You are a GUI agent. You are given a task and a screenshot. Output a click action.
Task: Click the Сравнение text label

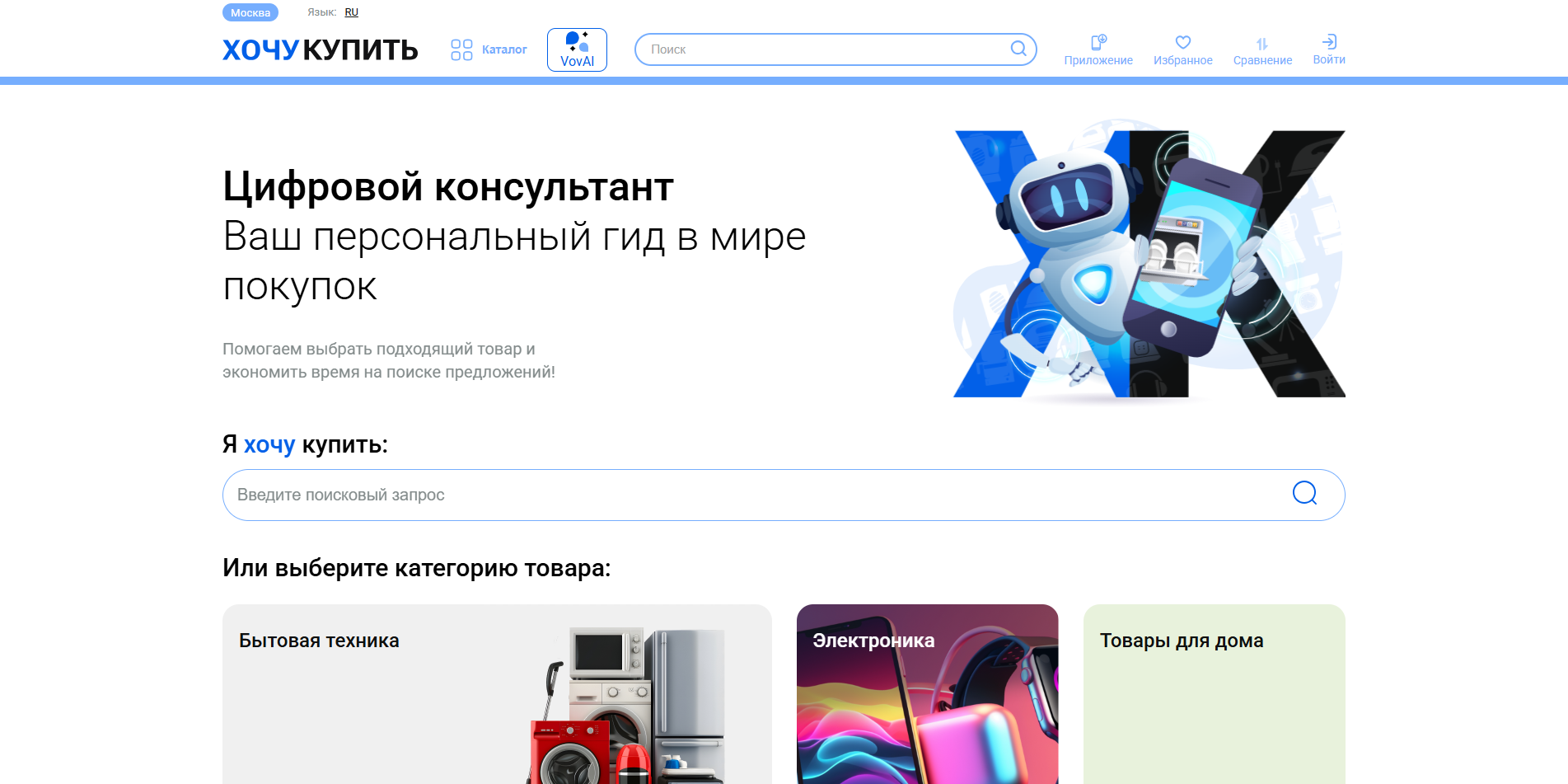point(1262,60)
